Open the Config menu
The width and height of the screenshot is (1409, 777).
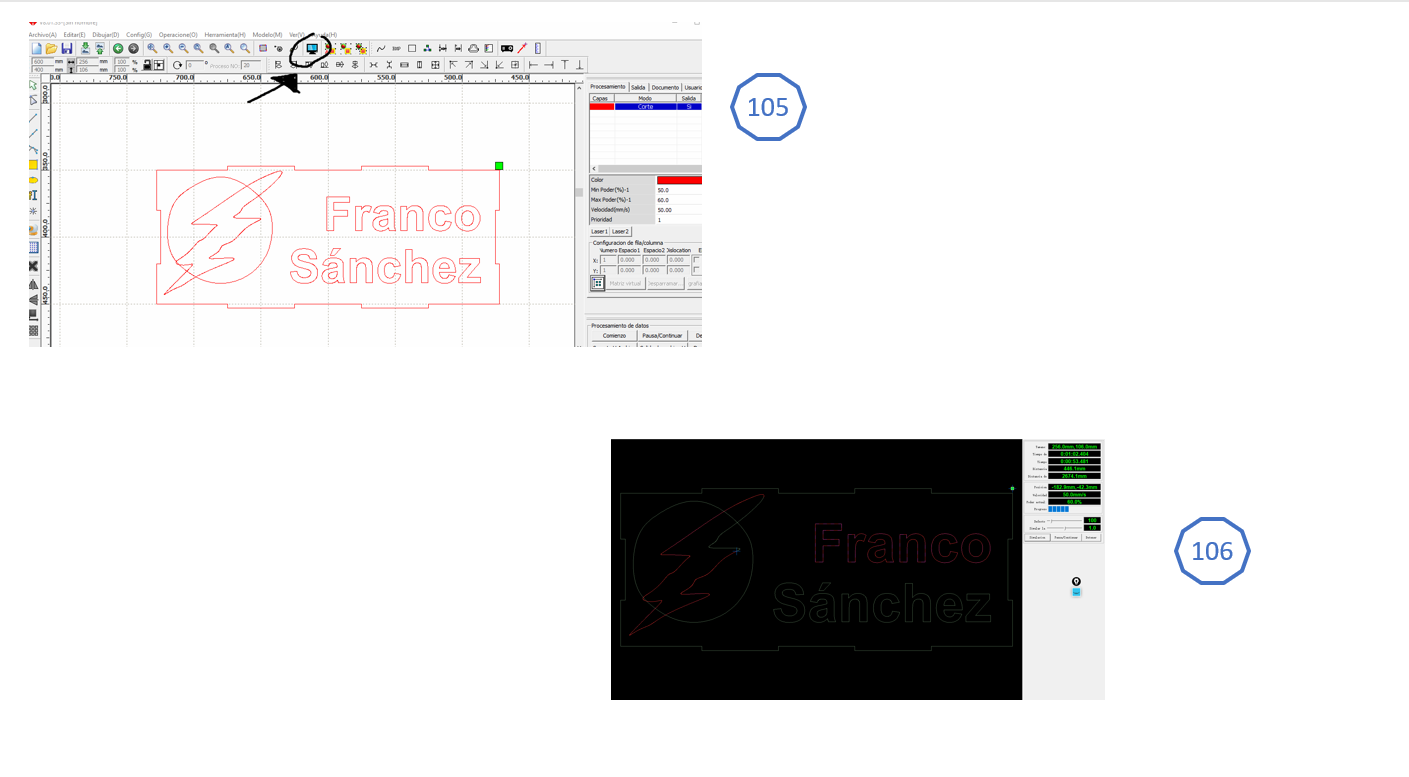coord(139,35)
